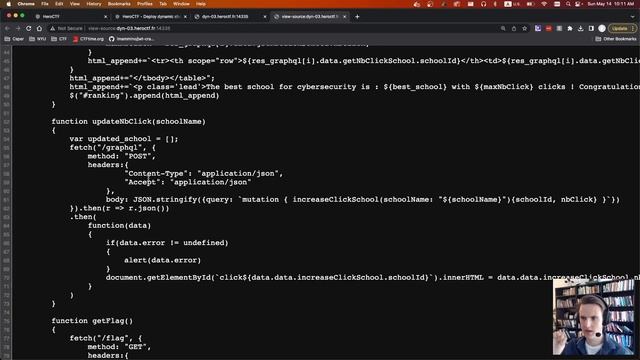Click the headphones menu bar icon
The image size is (640, 360).
[483, 4]
